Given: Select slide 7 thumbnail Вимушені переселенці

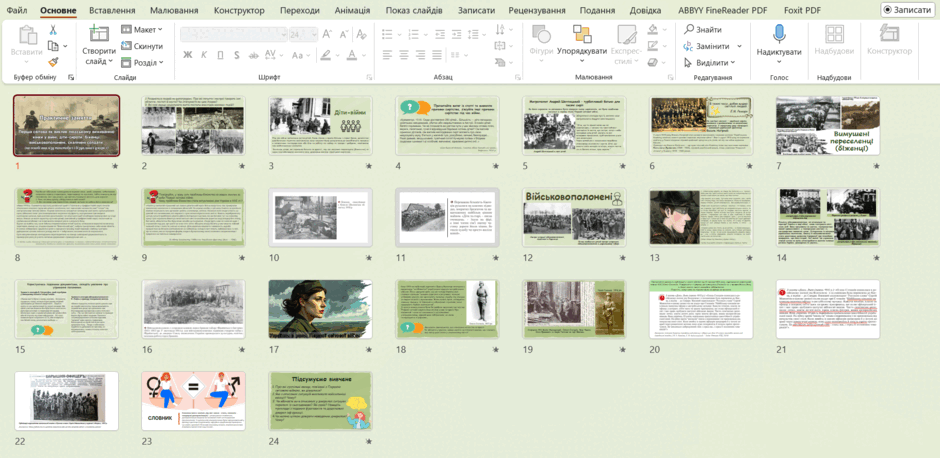Looking at the screenshot, I should [828, 125].
